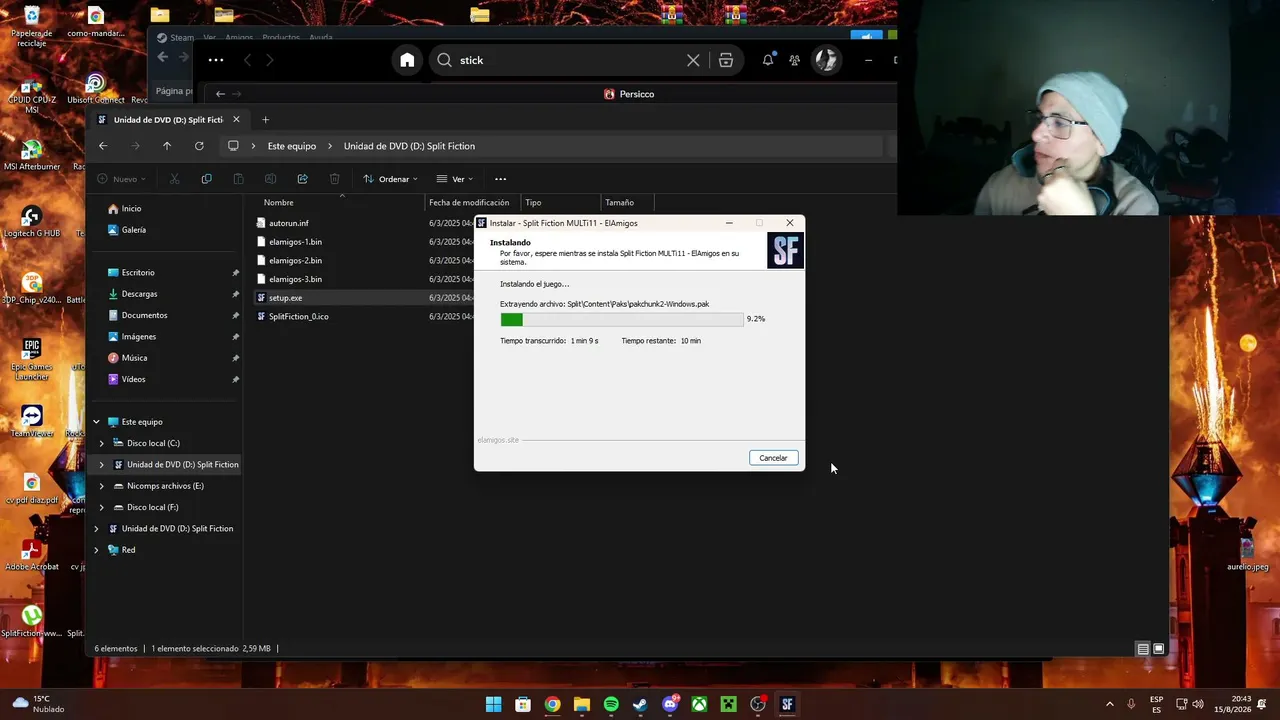
Task: Click the Delete trash icon in Explorer toolbar
Action: click(x=334, y=179)
